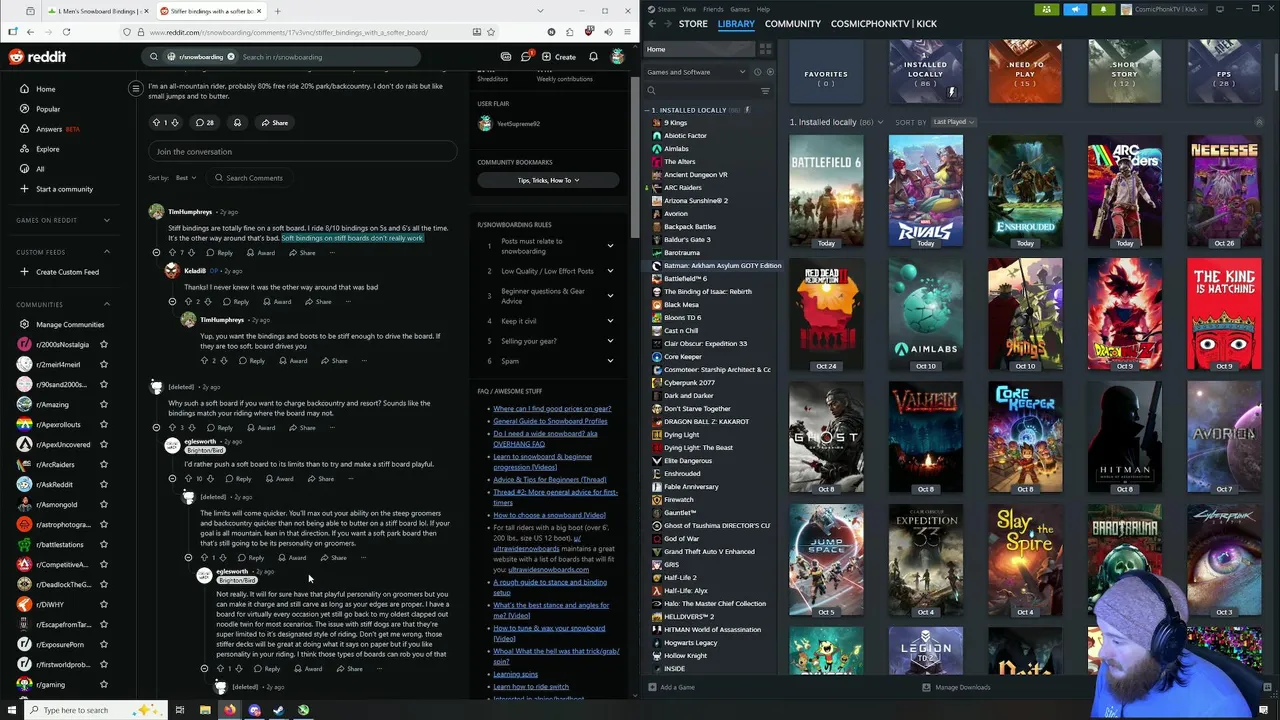Open Steam Friends menu

pos(713,9)
